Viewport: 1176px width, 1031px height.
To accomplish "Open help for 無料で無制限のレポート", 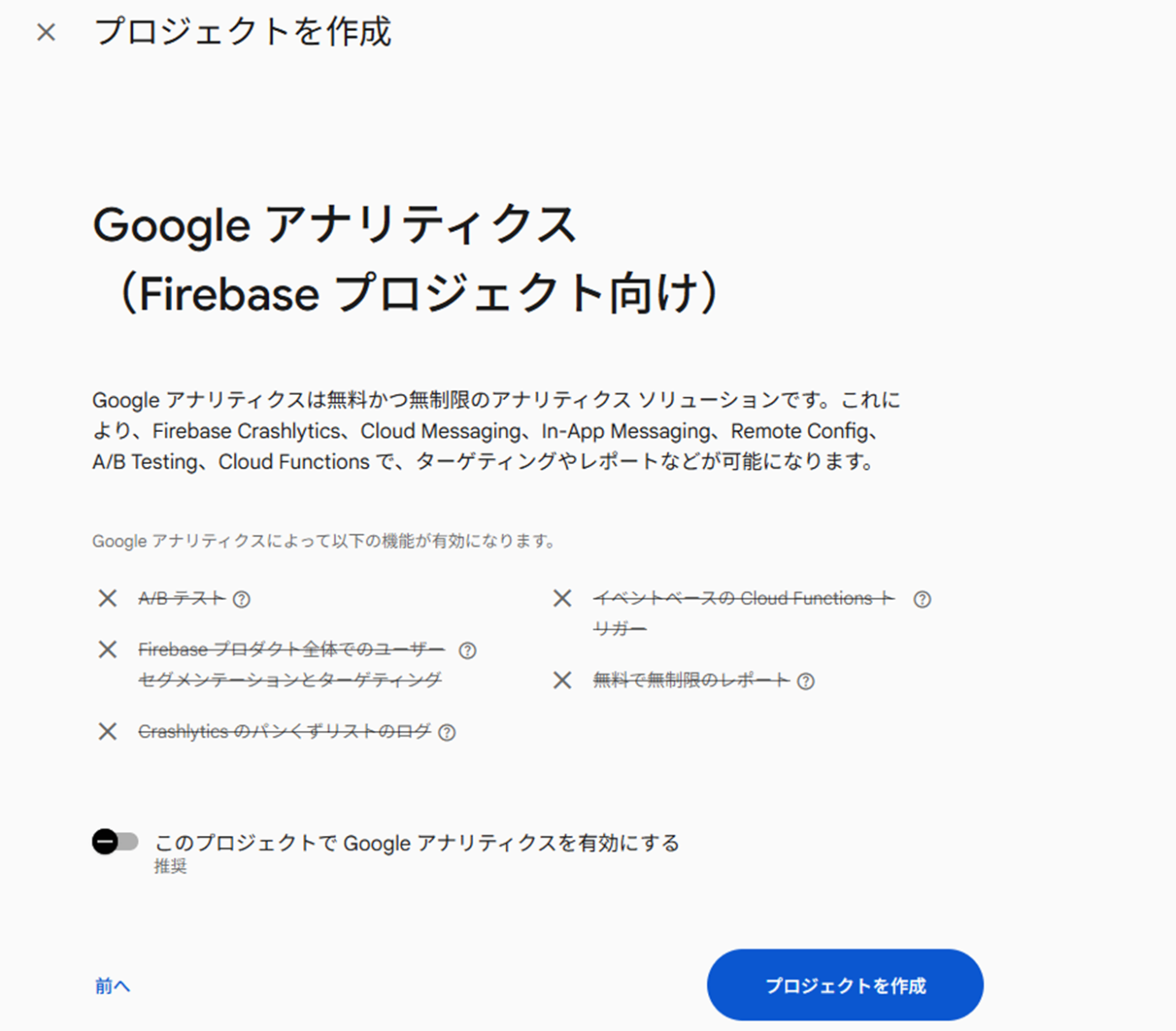I will pos(807,681).
